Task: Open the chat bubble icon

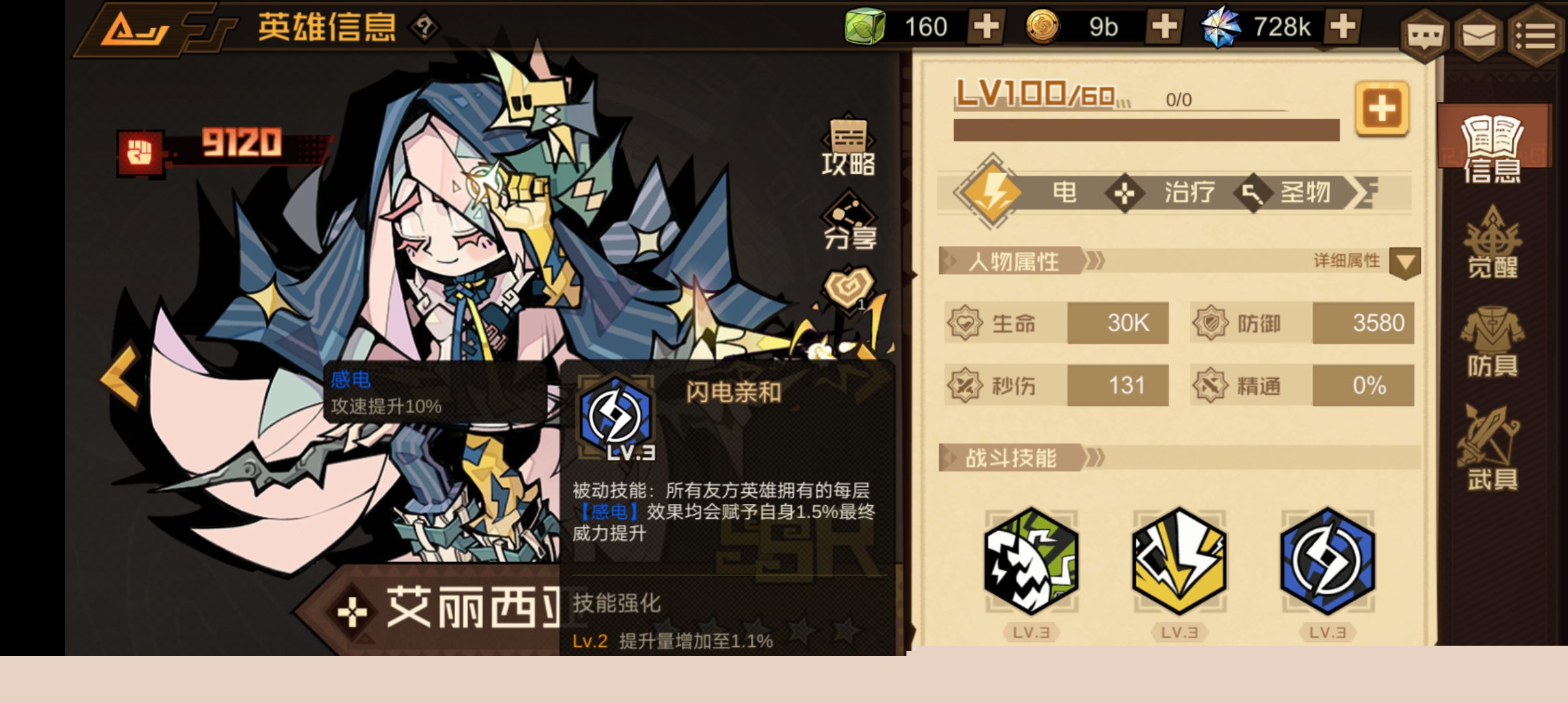Action: click(x=1425, y=36)
